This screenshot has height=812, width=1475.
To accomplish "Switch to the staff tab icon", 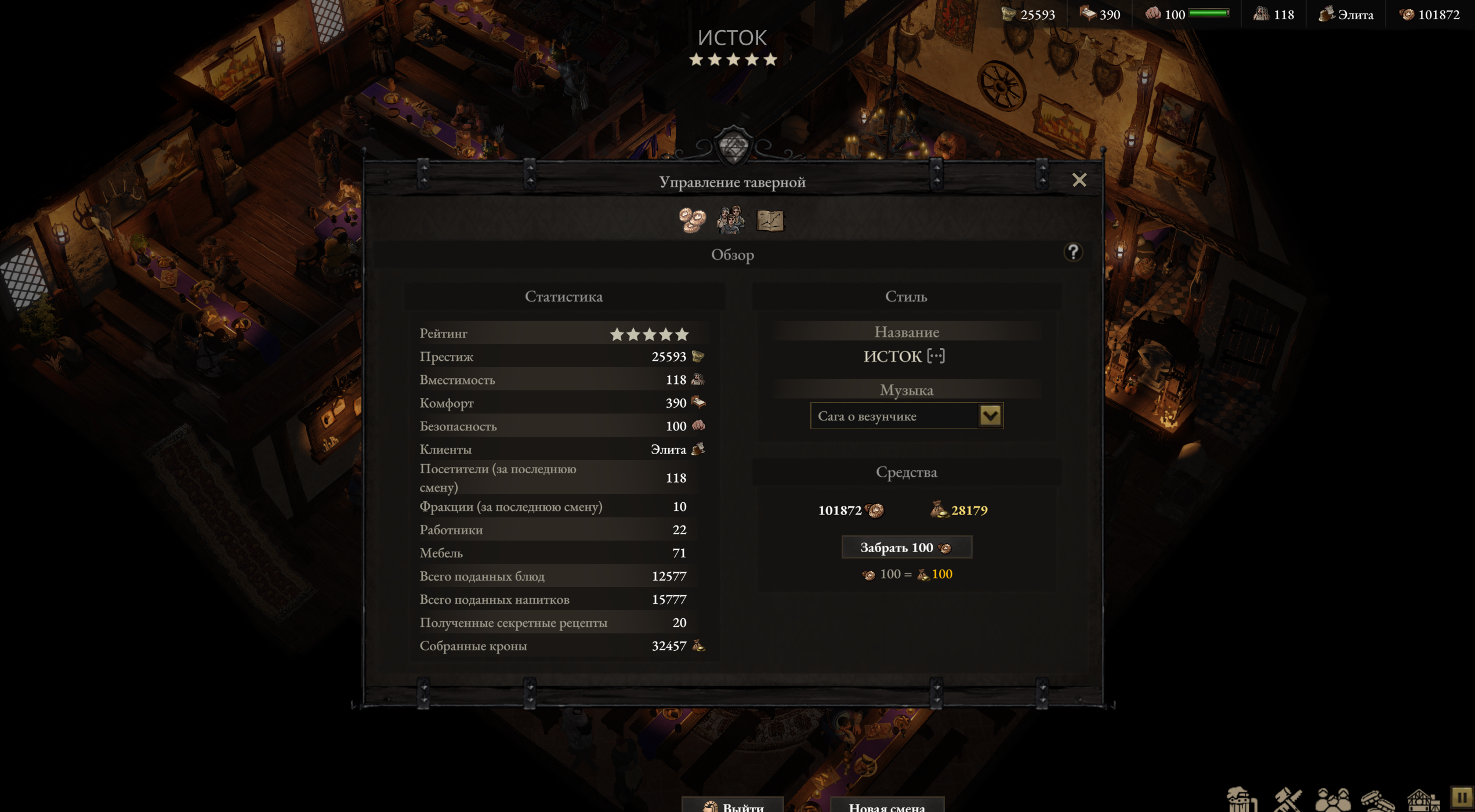I will [x=731, y=220].
